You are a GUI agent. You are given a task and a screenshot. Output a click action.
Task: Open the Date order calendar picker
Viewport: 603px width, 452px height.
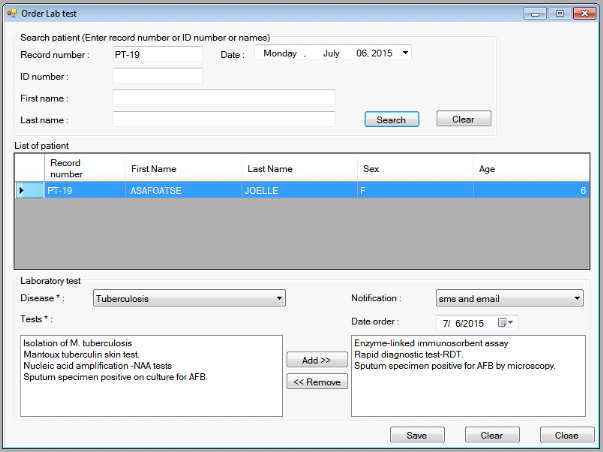click(x=508, y=322)
